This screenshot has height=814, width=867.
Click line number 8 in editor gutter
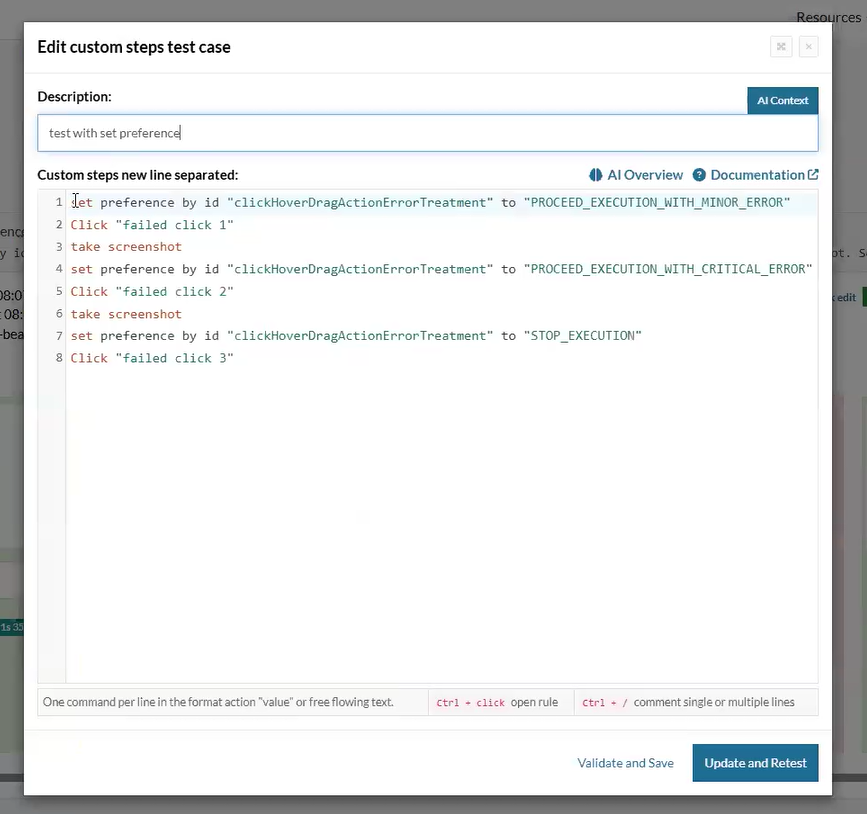pyautogui.click(x=59, y=358)
